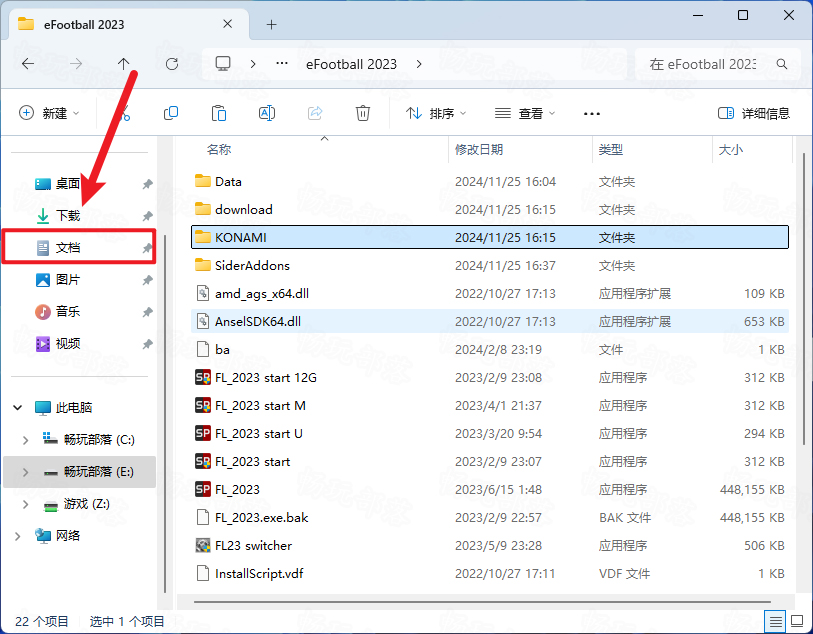Click the Paste toolbar icon
The width and height of the screenshot is (813, 634).
[219, 113]
